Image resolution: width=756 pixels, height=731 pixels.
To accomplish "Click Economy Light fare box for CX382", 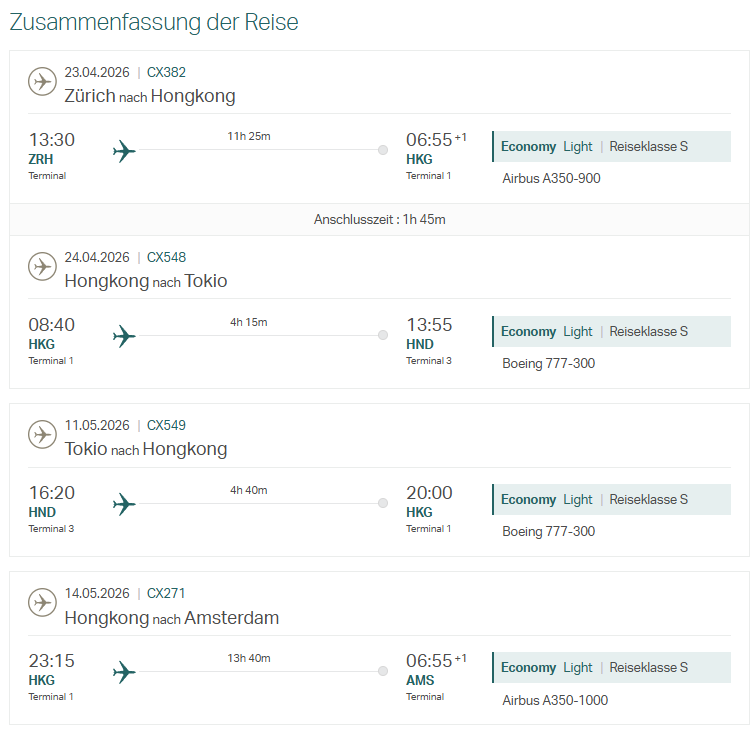I will [611, 147].
